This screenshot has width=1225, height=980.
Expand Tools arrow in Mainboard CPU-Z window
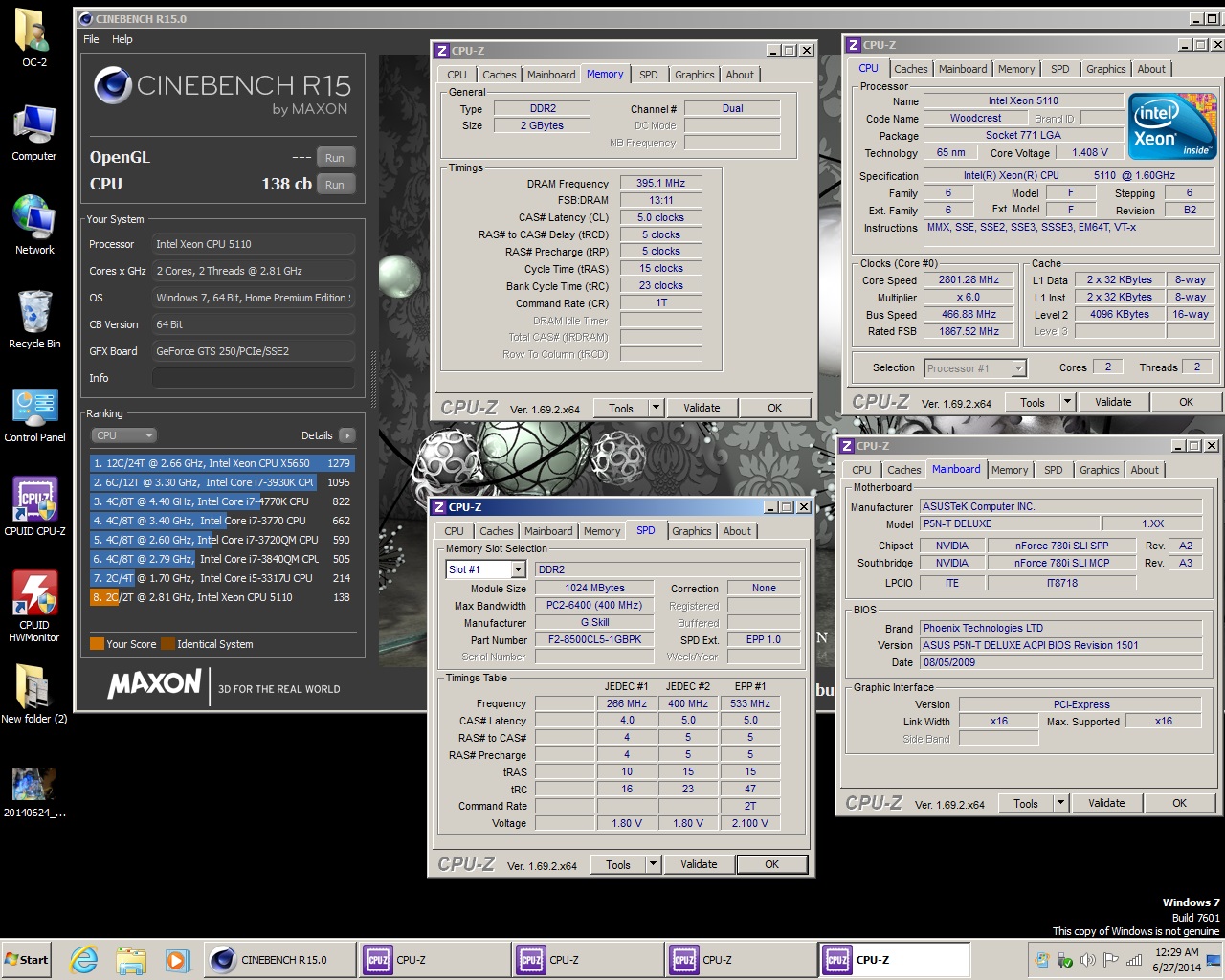pos(1060,803)
